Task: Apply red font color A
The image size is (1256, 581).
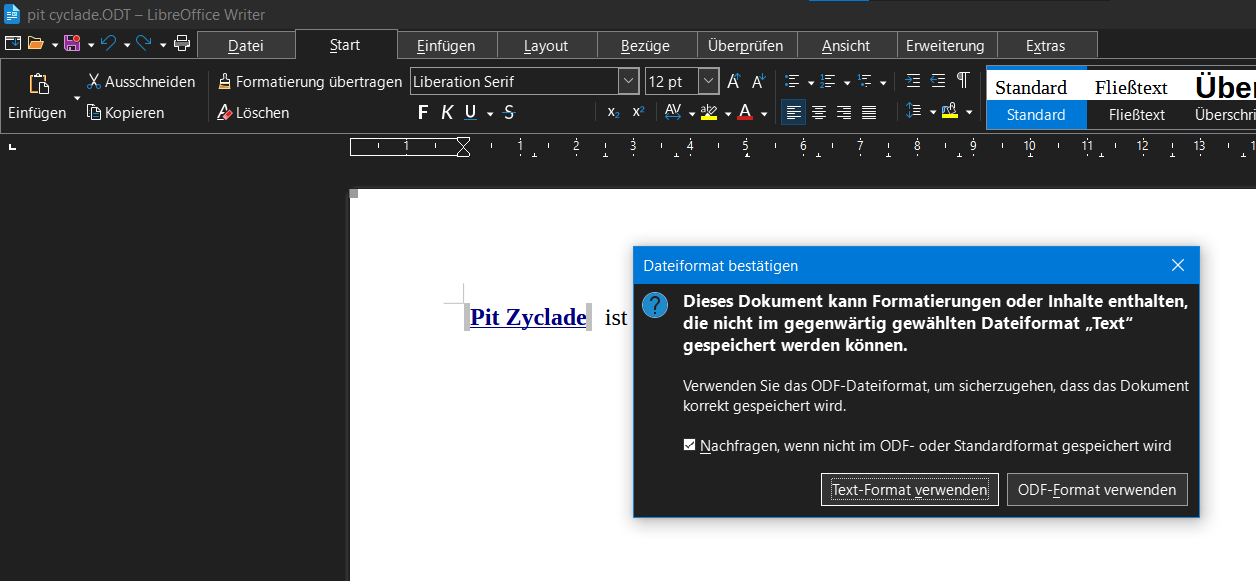Action: coord(745,112)
